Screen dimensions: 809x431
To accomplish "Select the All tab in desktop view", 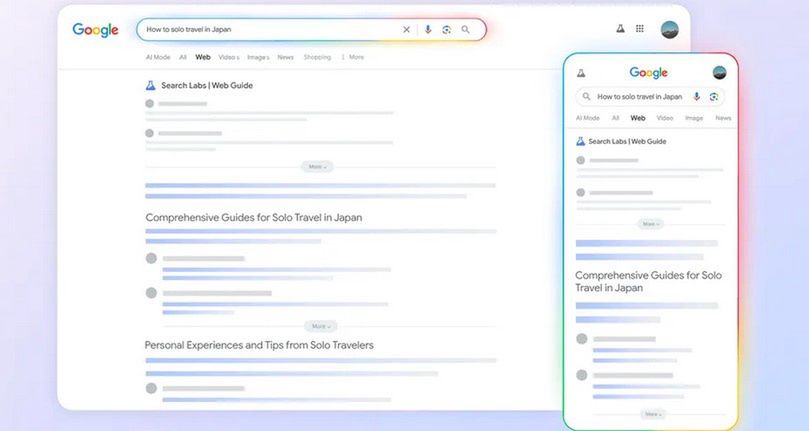I will click(x=183, y=57).
